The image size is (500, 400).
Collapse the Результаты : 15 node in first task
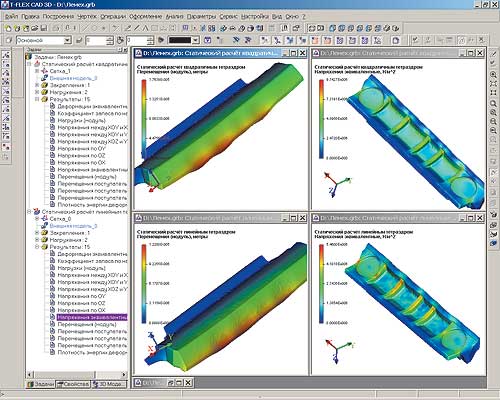pos(37,99)
